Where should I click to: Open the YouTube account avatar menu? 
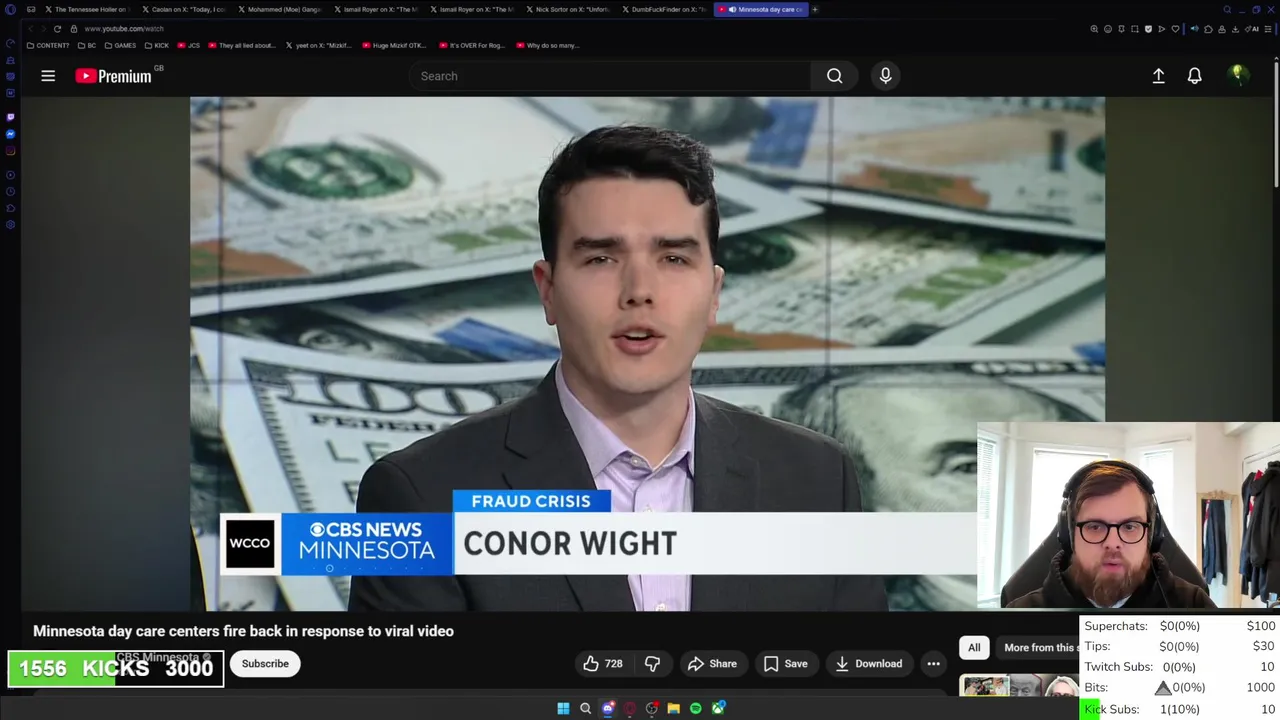pyautogui.click(x=1237, y=76)
